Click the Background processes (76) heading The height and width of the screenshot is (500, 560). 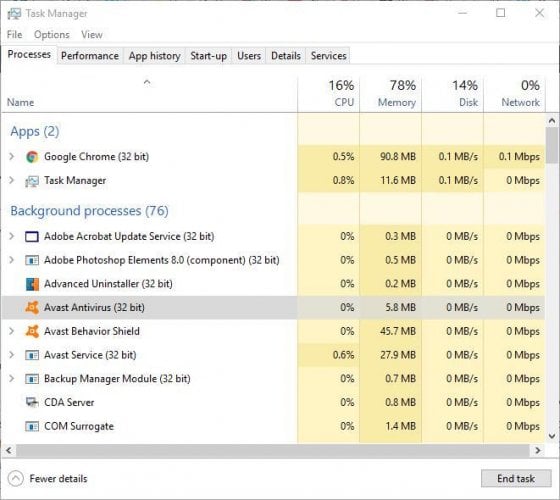tap(89, 211)
